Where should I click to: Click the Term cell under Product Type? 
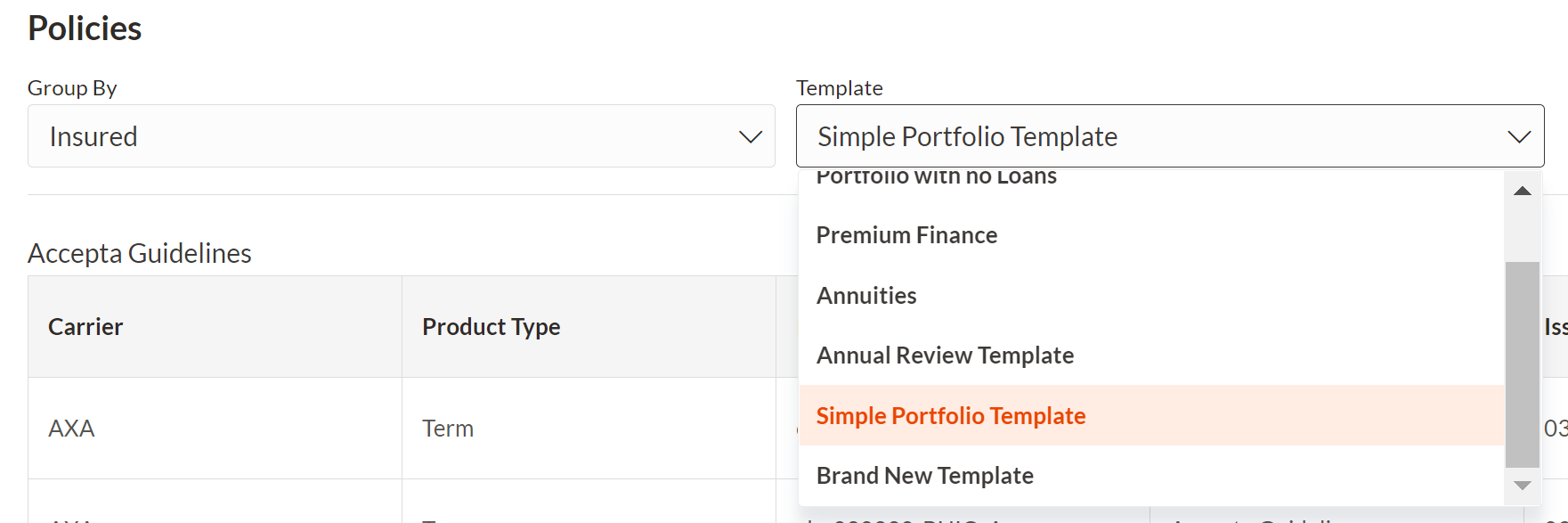[x=448, y=429]
